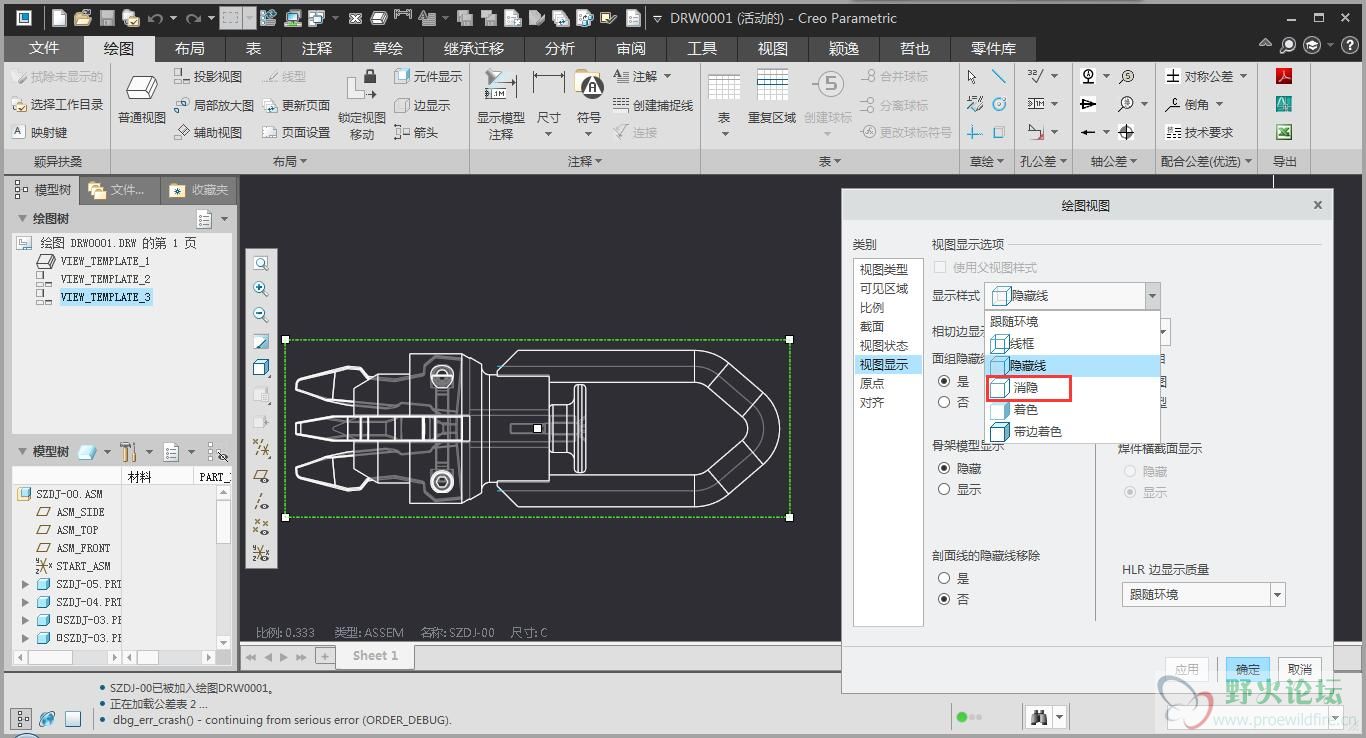Image resolution: width=1366 pixels, height=738 pixels.
Task: Select the 局部放大图 detail view tool
Action: (x=213, y=105)
